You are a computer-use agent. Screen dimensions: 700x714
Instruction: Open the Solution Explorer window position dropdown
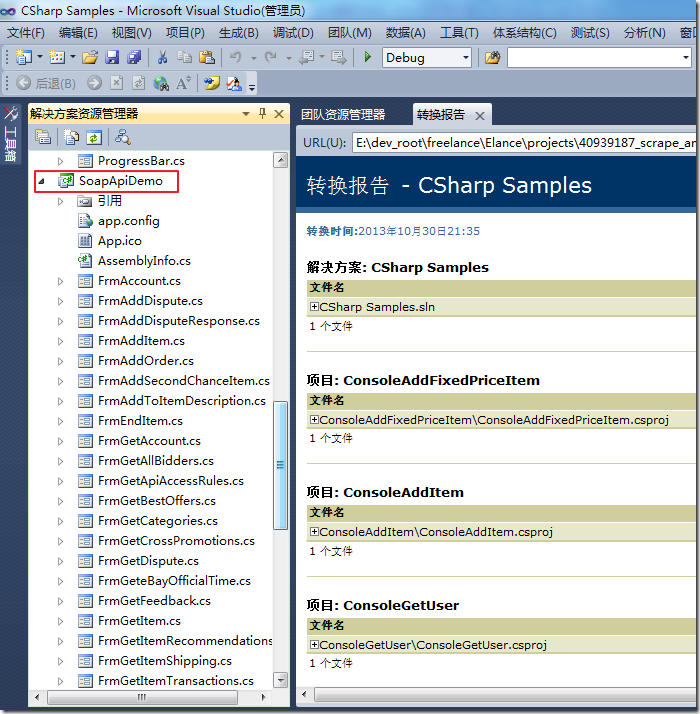(x=246, y=114)
